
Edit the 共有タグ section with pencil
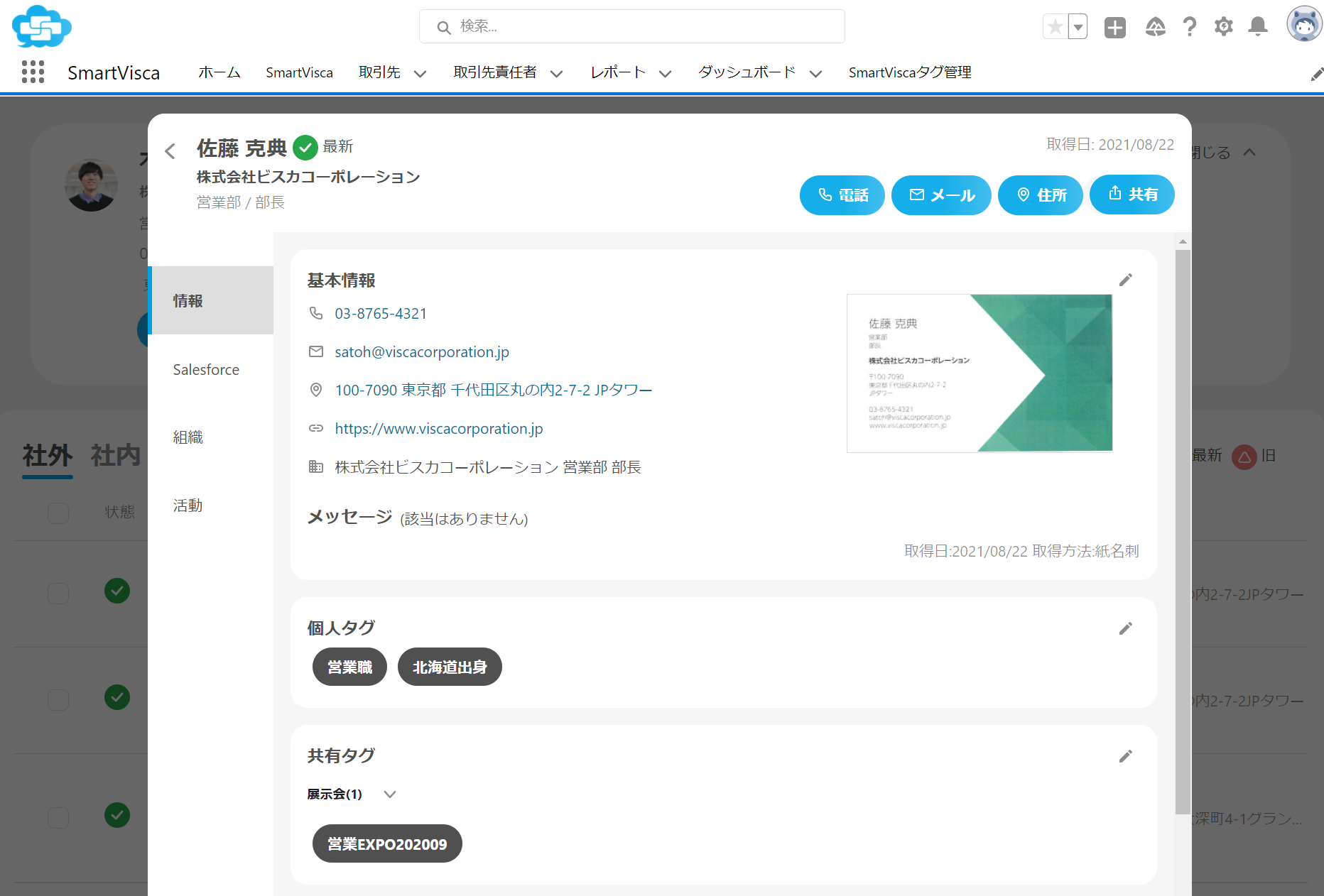click(x=1126, y=756)
